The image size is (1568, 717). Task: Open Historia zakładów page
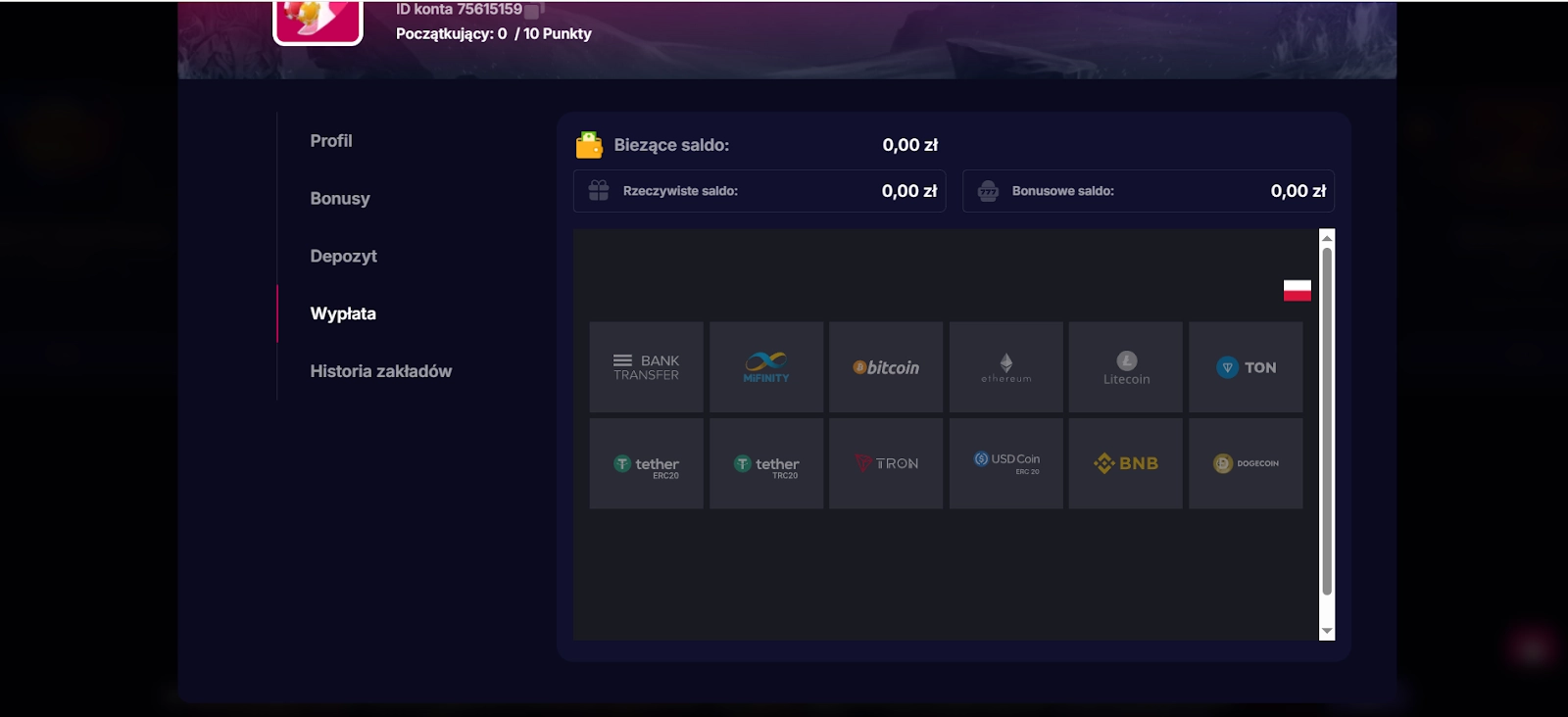coord(381,371)
